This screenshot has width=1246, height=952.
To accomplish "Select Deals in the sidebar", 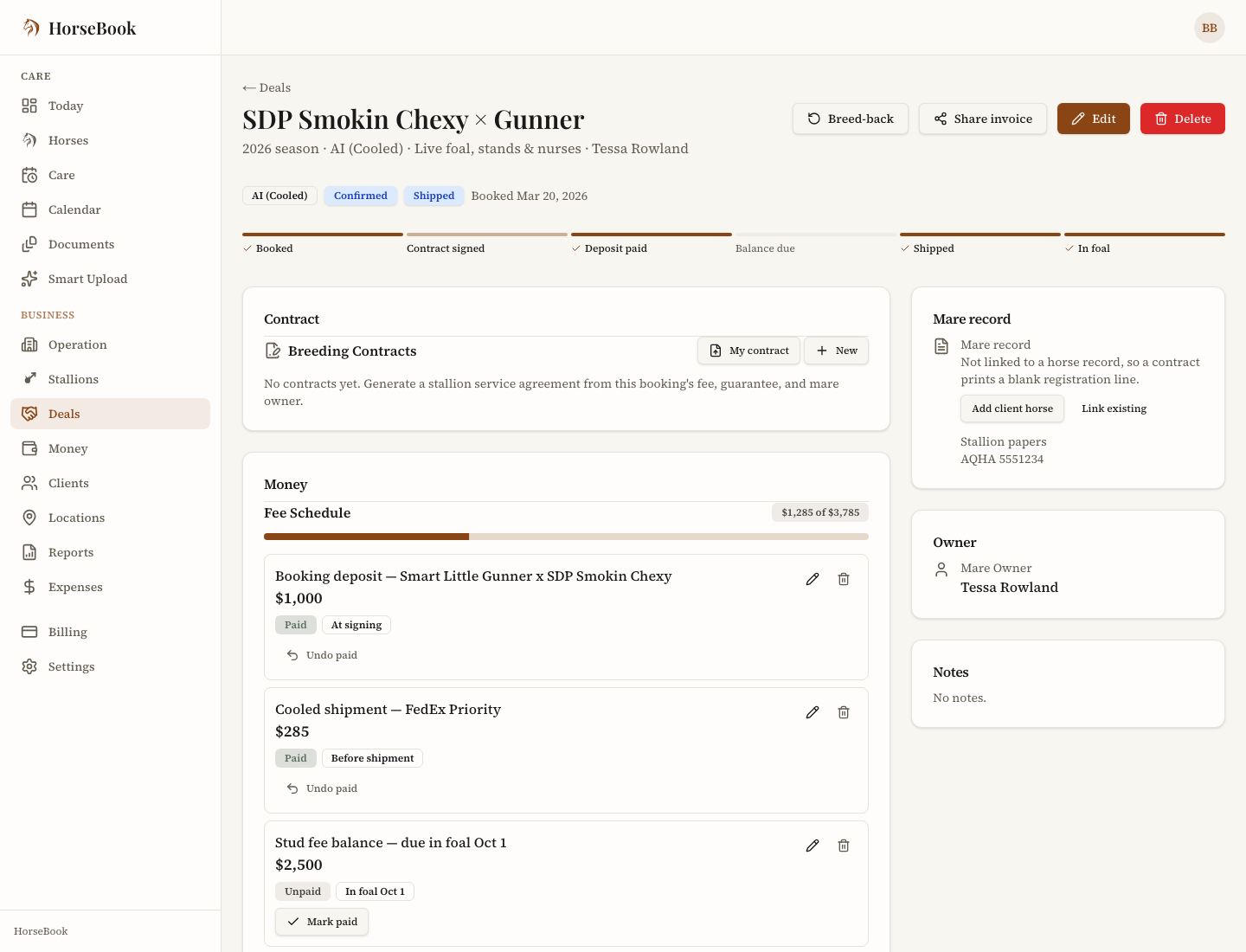I will pos(110,414).
